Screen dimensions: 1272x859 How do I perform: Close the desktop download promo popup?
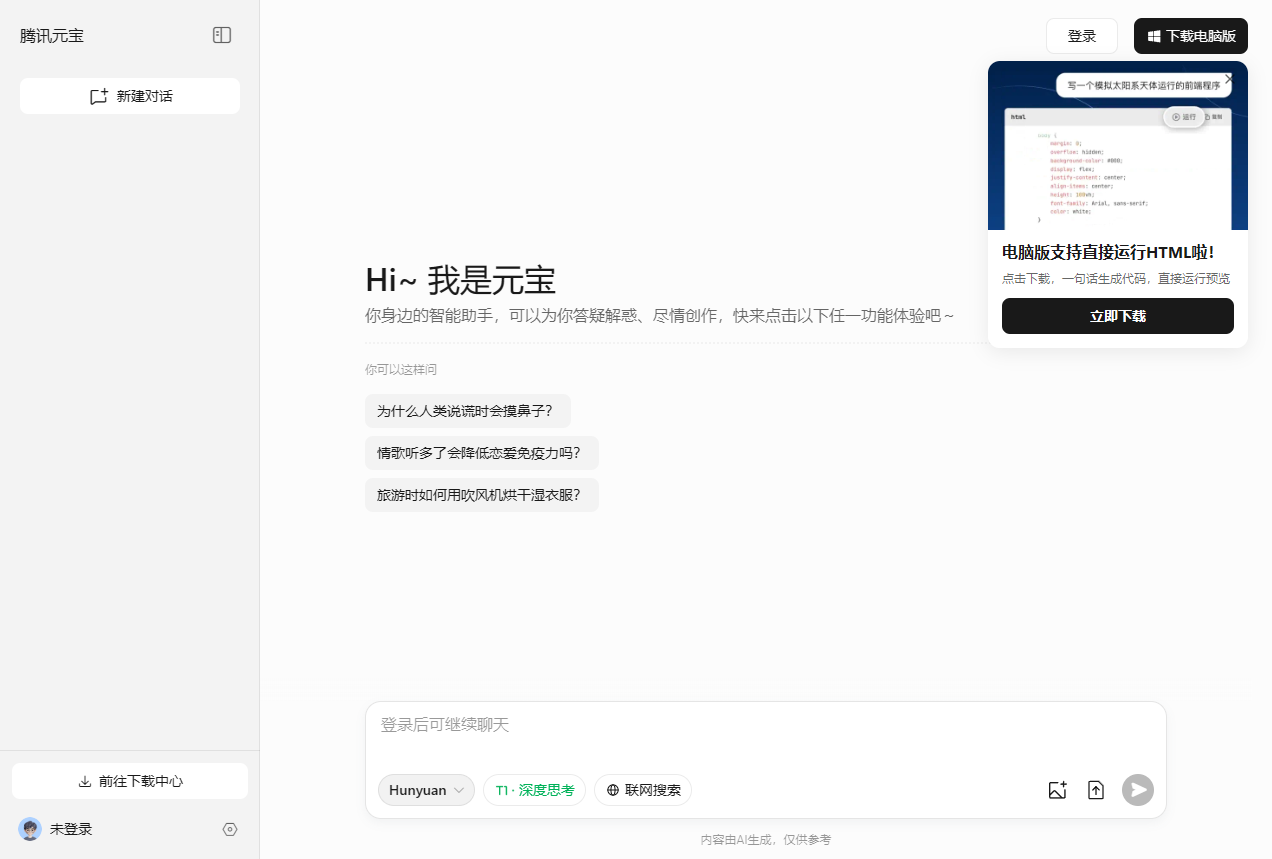click(x=1229, y=78)
